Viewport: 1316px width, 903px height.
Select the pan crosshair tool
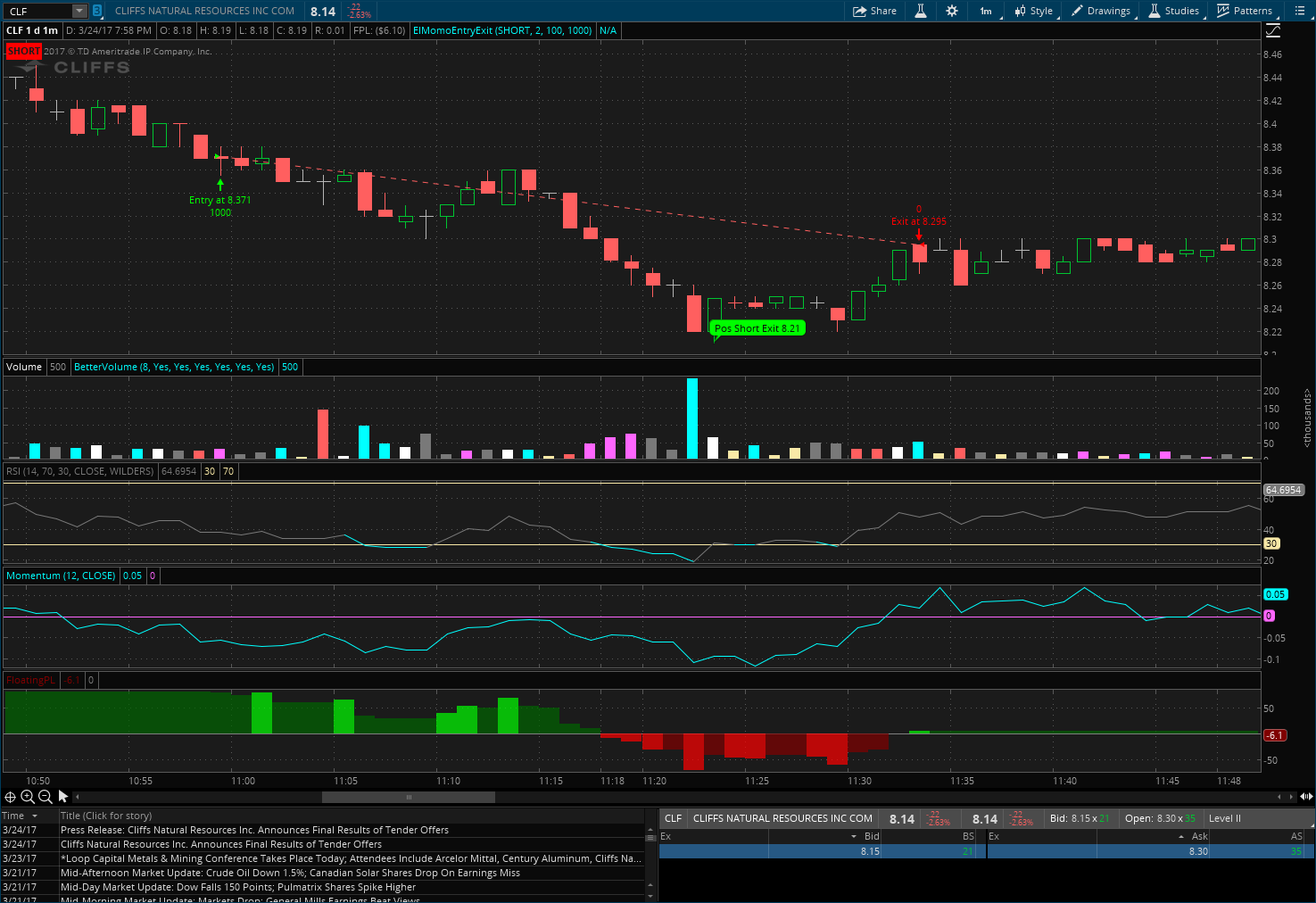coord(10,797)
